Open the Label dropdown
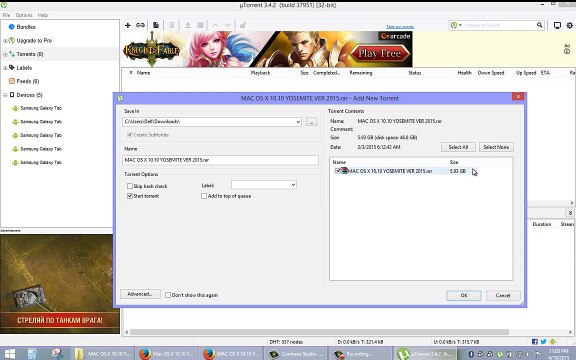The image size is (576, 360). (293, 185)
